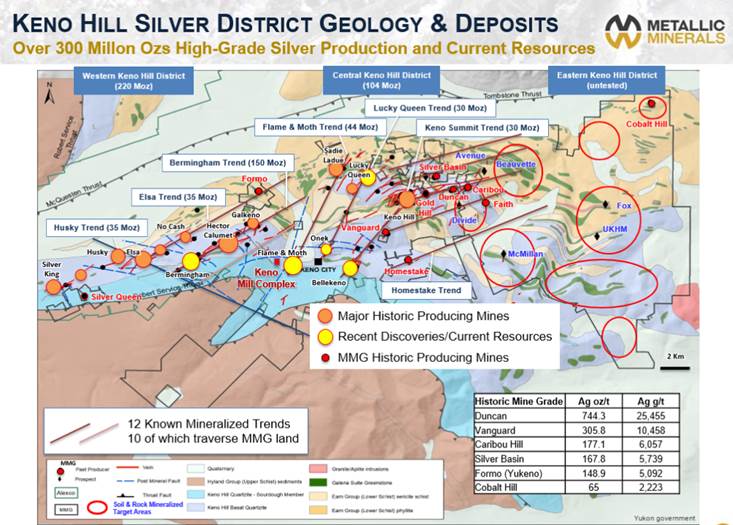Select the Silver King orange mine marker
The image size is (733, 525).
(53, 287)
